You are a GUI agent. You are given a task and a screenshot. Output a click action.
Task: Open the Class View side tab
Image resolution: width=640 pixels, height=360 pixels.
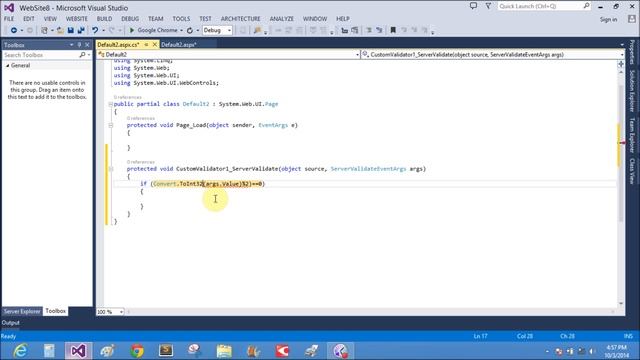click(632, 171)
